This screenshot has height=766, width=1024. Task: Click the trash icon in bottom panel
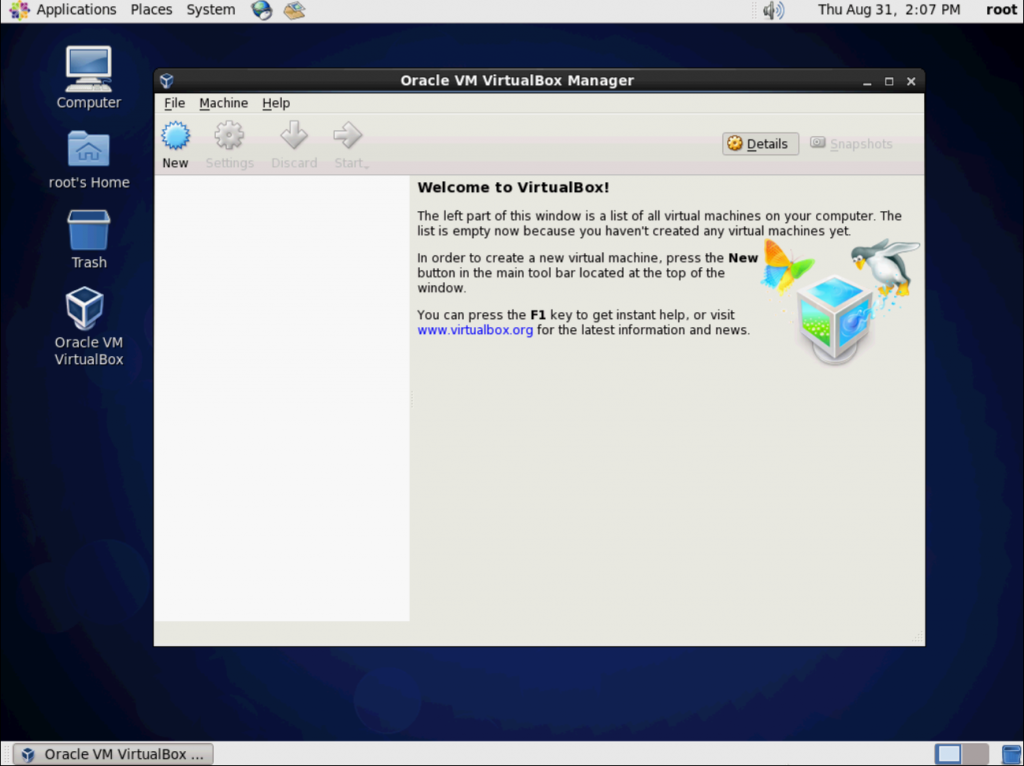(1011, 754)
